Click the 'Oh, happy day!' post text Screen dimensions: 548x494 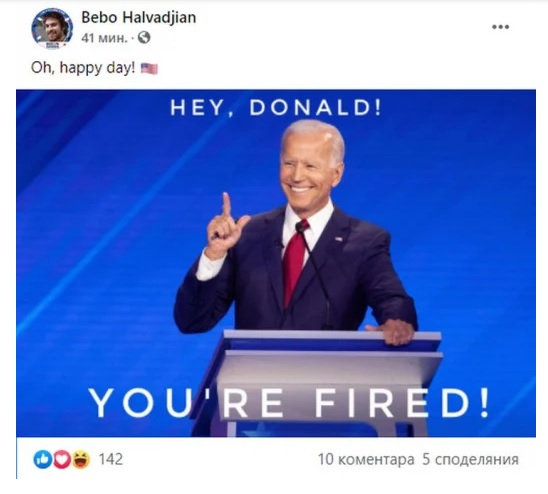[x=83, y=68]
